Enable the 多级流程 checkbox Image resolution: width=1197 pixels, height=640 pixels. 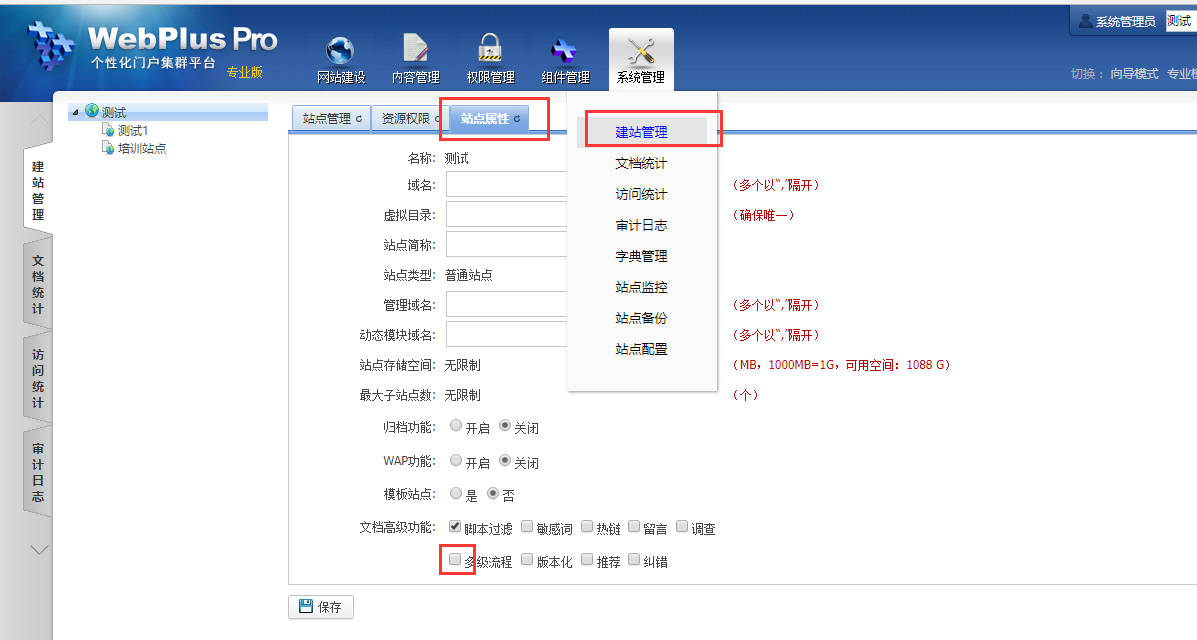pyautogui.click(x=456, y=560)
